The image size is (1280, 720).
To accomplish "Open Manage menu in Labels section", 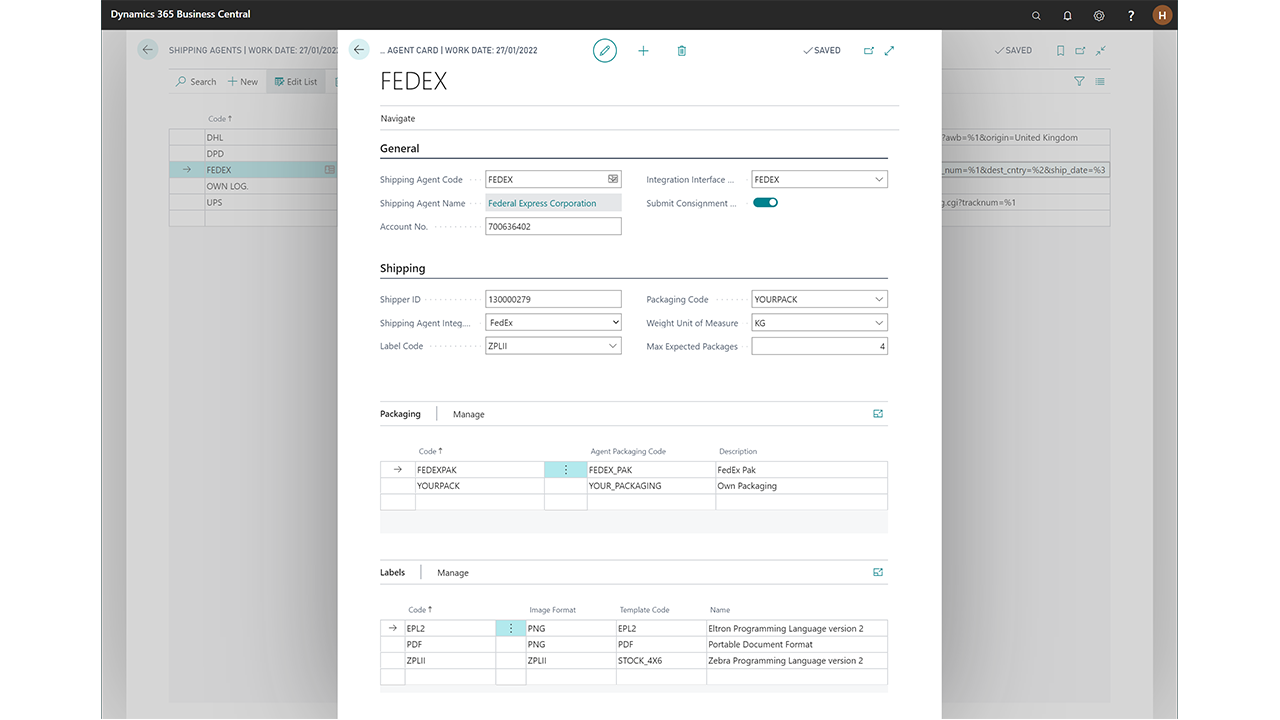I will 453,573.
